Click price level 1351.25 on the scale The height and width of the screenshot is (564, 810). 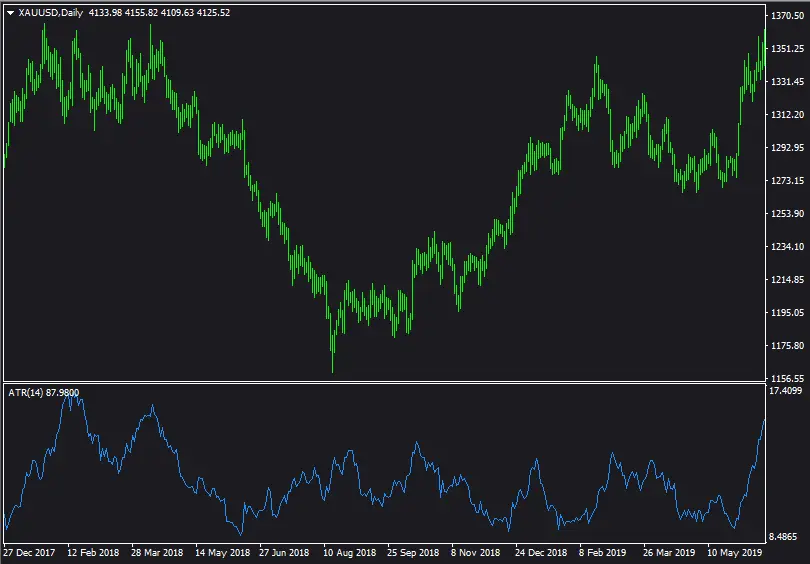pyautogui.click(x=787, y=49)
